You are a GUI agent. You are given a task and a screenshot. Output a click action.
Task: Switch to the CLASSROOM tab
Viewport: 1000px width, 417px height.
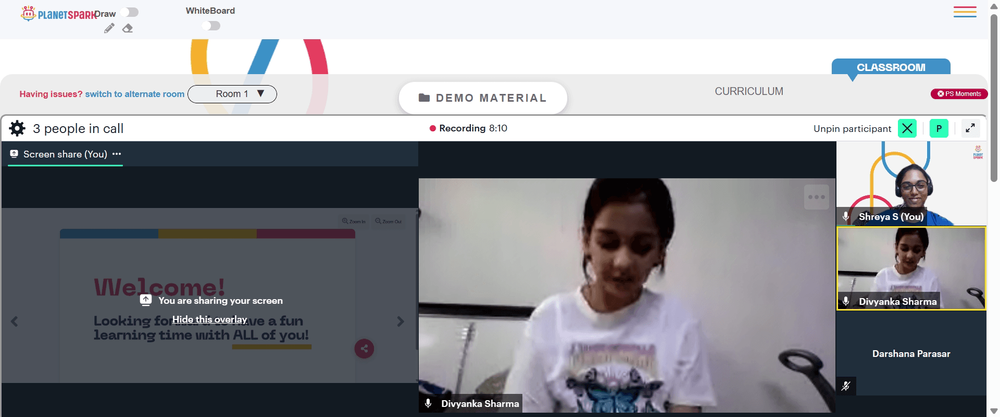pos(890,68)
